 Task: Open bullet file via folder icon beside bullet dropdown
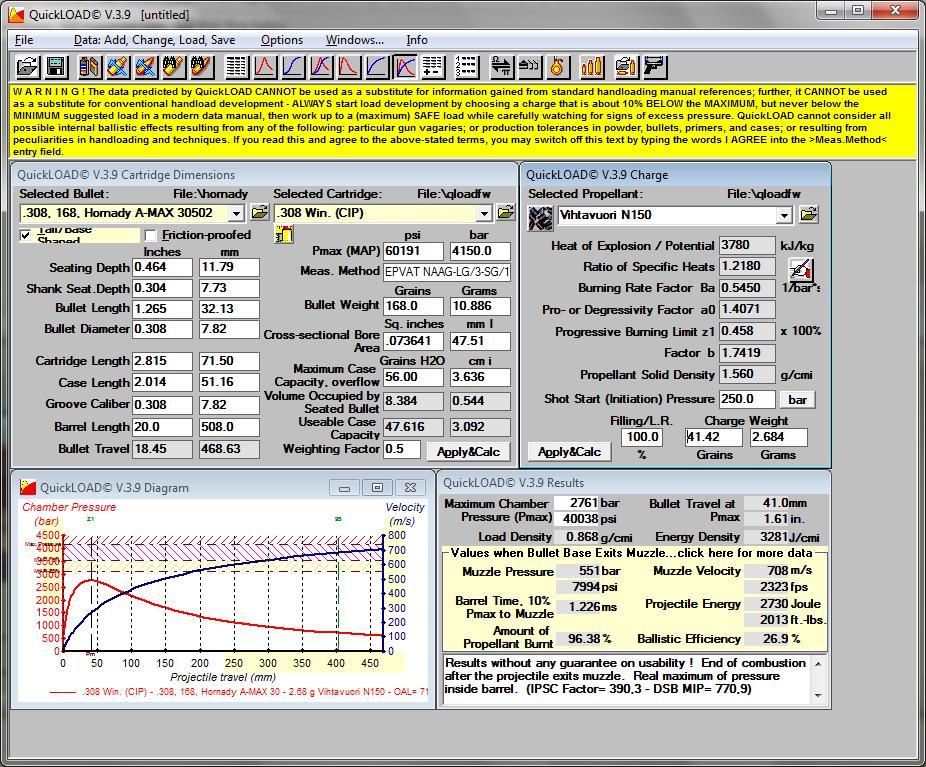click(260, 213)
